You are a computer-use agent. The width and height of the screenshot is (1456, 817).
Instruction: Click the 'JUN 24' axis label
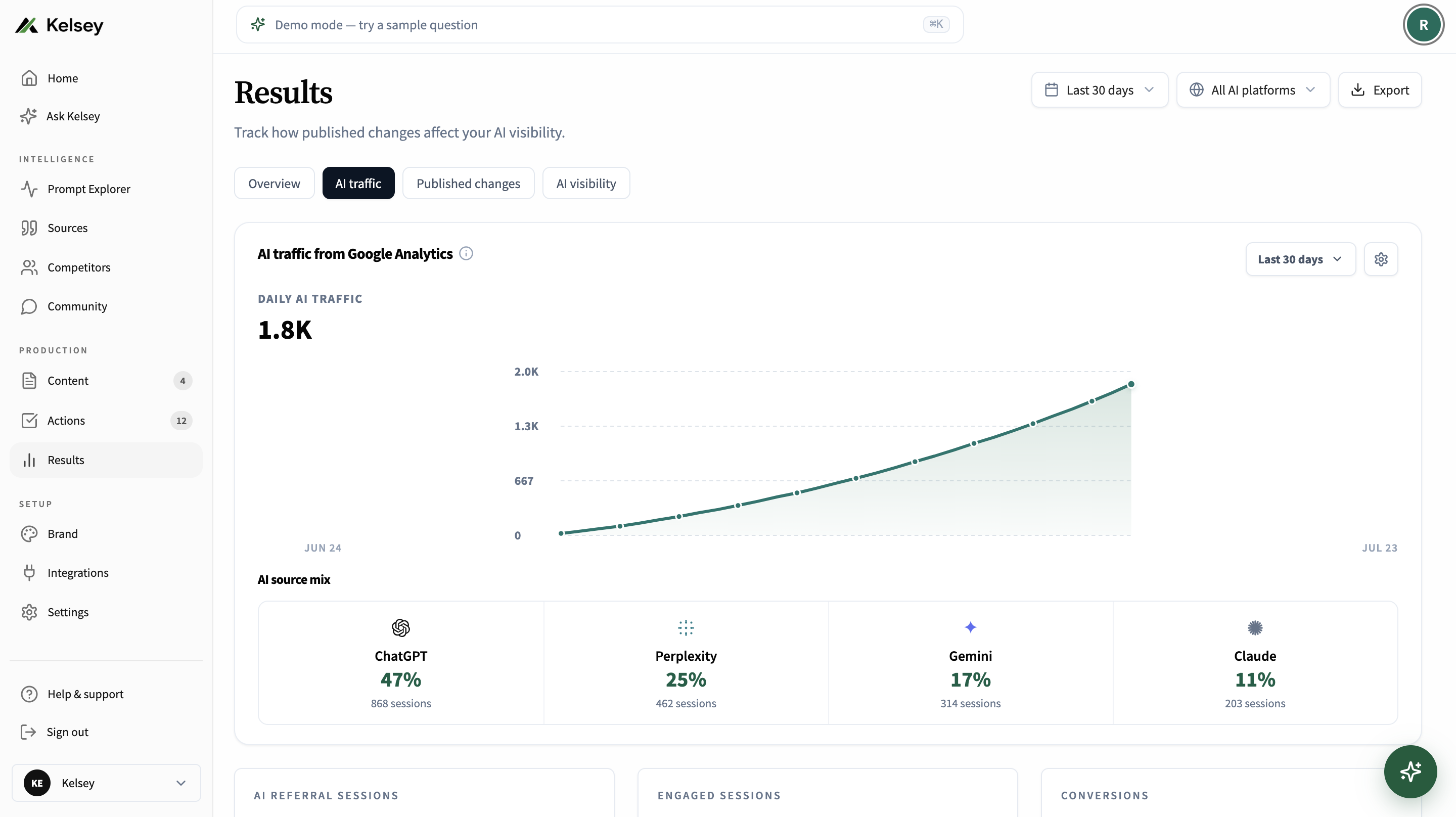point(323,548)
